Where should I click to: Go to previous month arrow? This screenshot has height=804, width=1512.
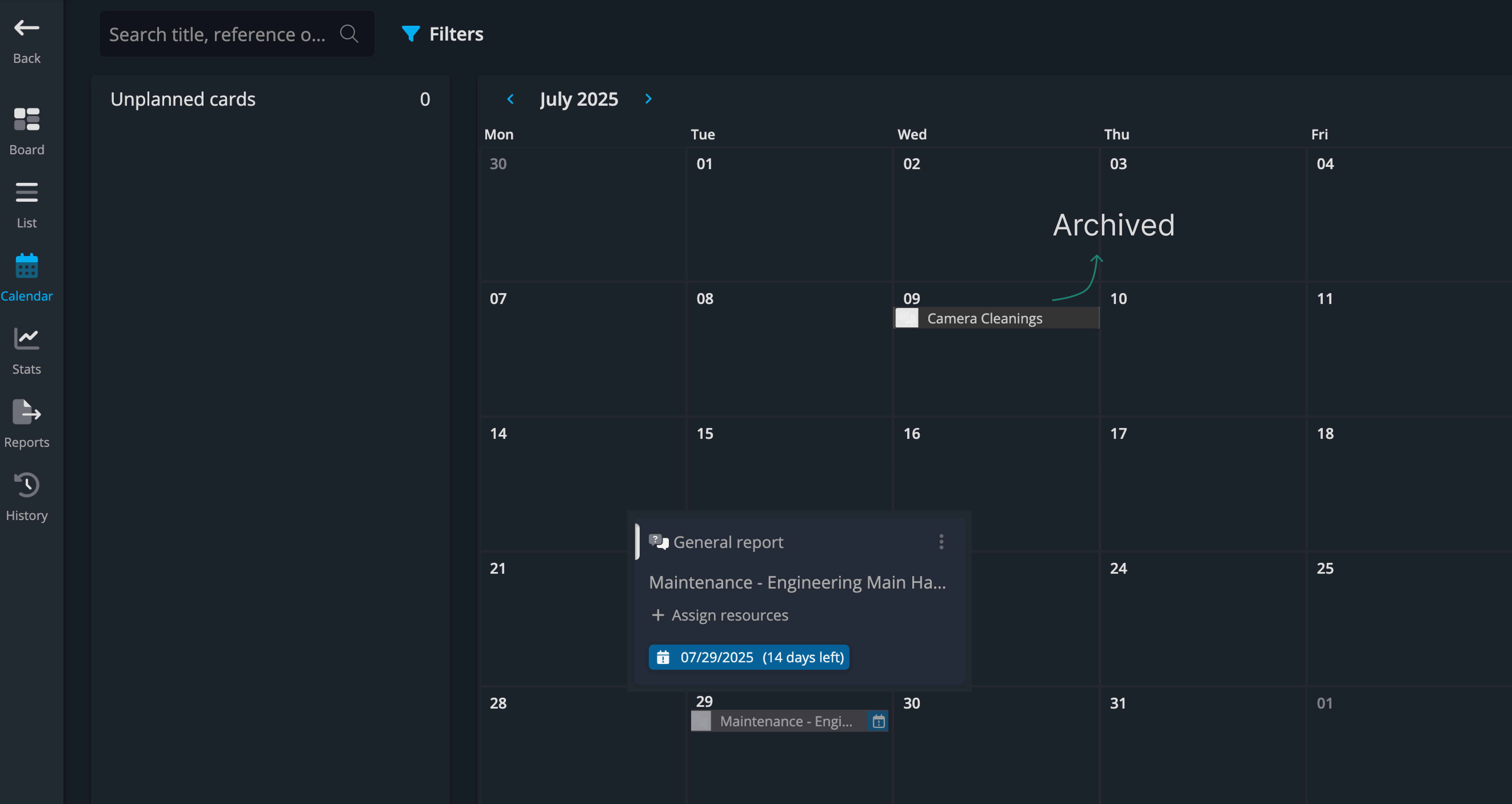coord(511,99)
